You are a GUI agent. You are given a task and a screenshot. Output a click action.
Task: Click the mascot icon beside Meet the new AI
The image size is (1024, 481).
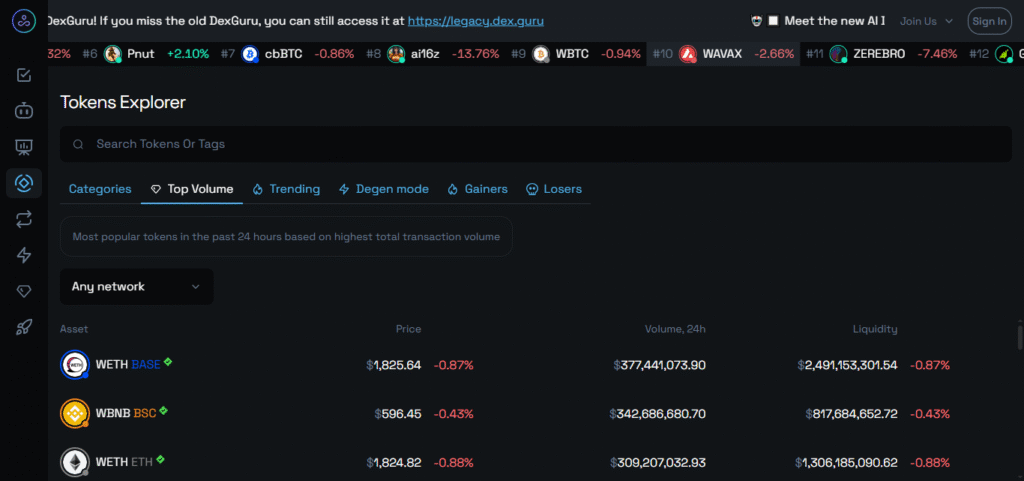(756, 21)
